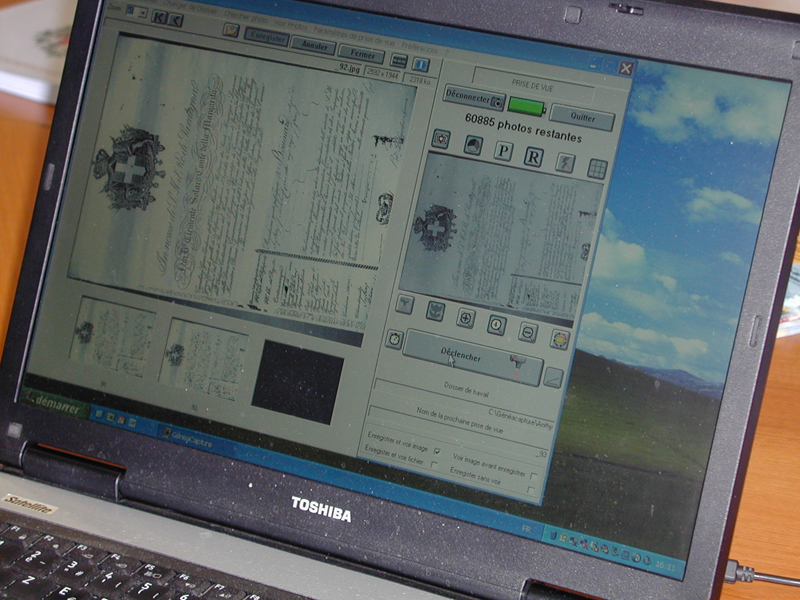Click the R mode icon

pyautogui.click(x=534, y=157)
